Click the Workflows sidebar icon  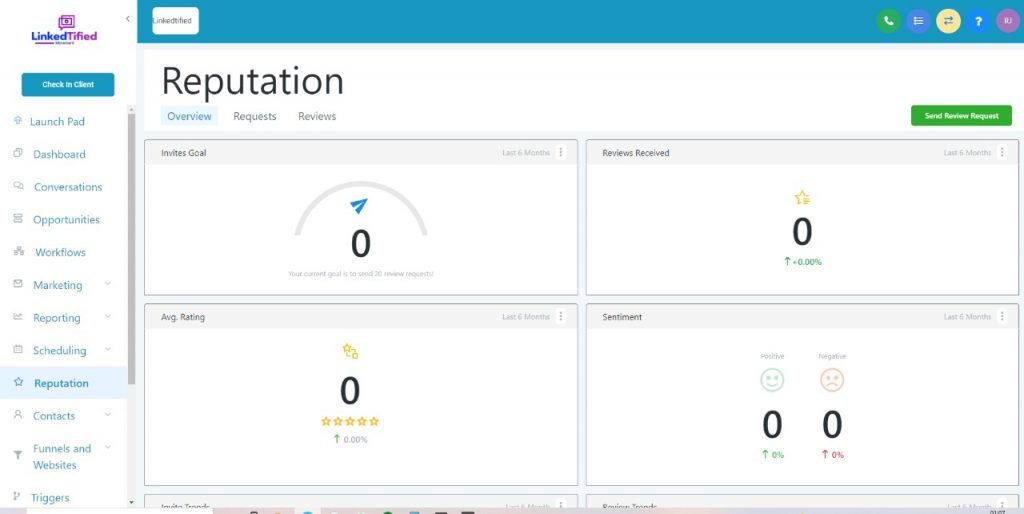(x=18, y=251)
